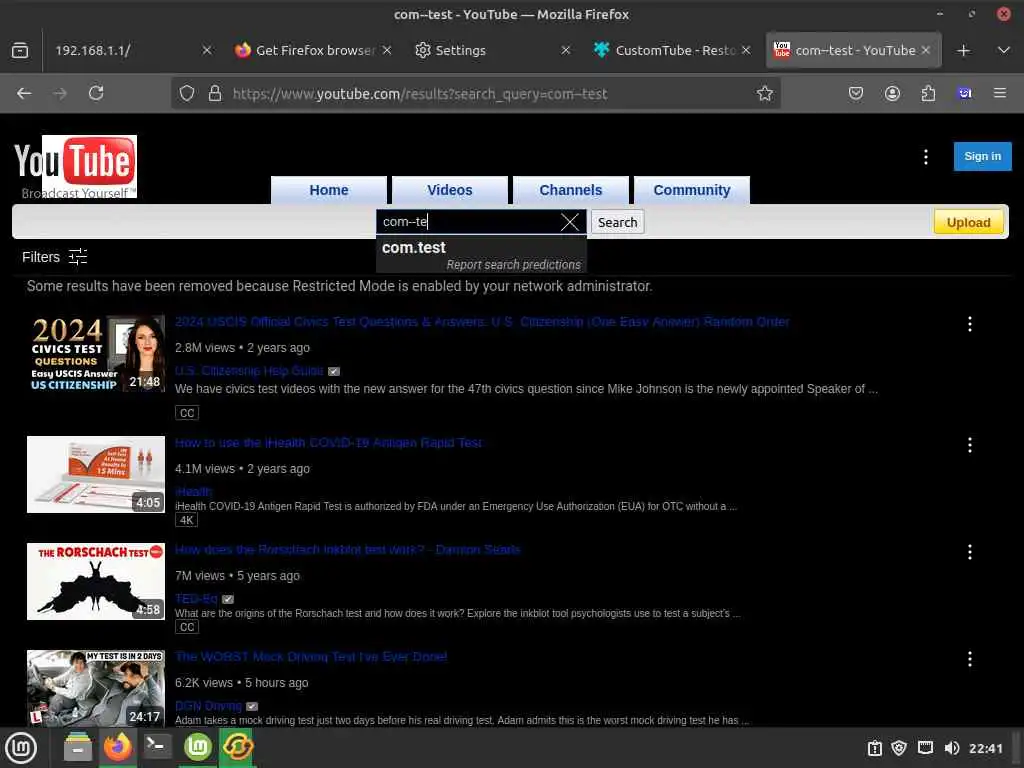The height and width of the screenshot is (768, 1024).
Task: Open options menu for Mock Driving Test video
Action: 970,659
